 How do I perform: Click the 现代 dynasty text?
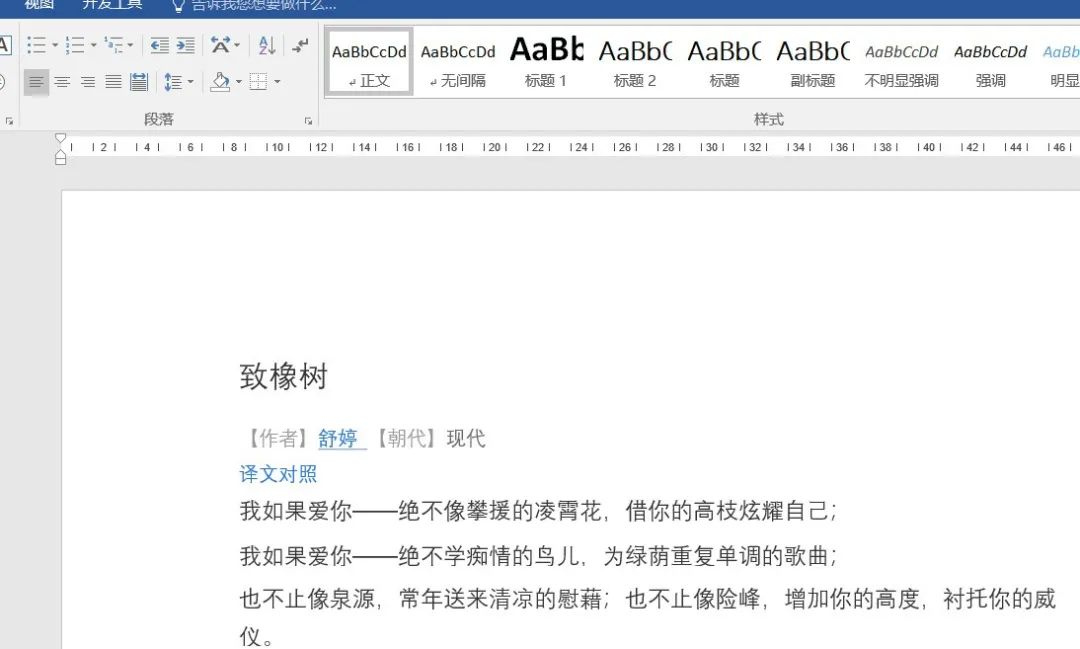[466, 438]
